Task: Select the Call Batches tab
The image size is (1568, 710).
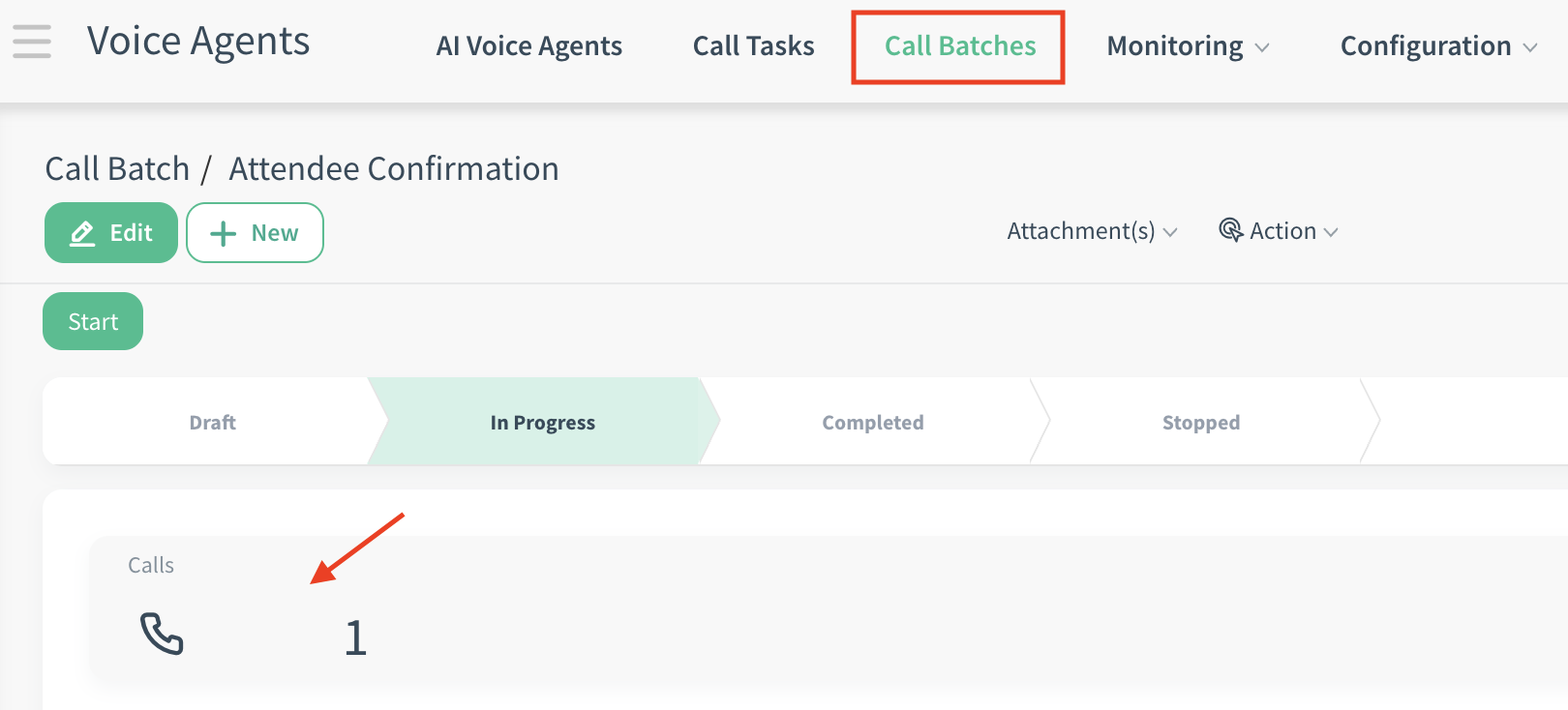Action: pyautogui.click(x=959, y=46)
